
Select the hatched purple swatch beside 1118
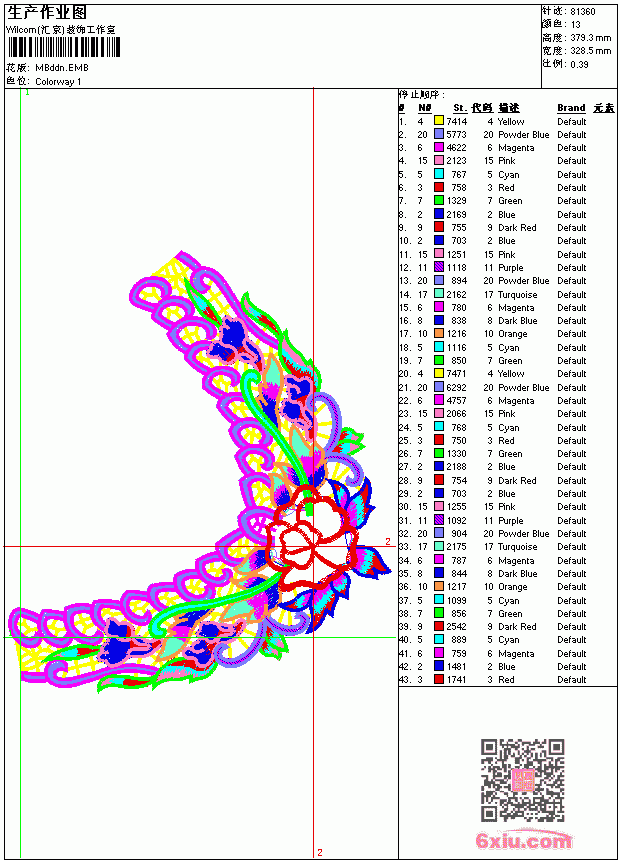pos(439,267)
